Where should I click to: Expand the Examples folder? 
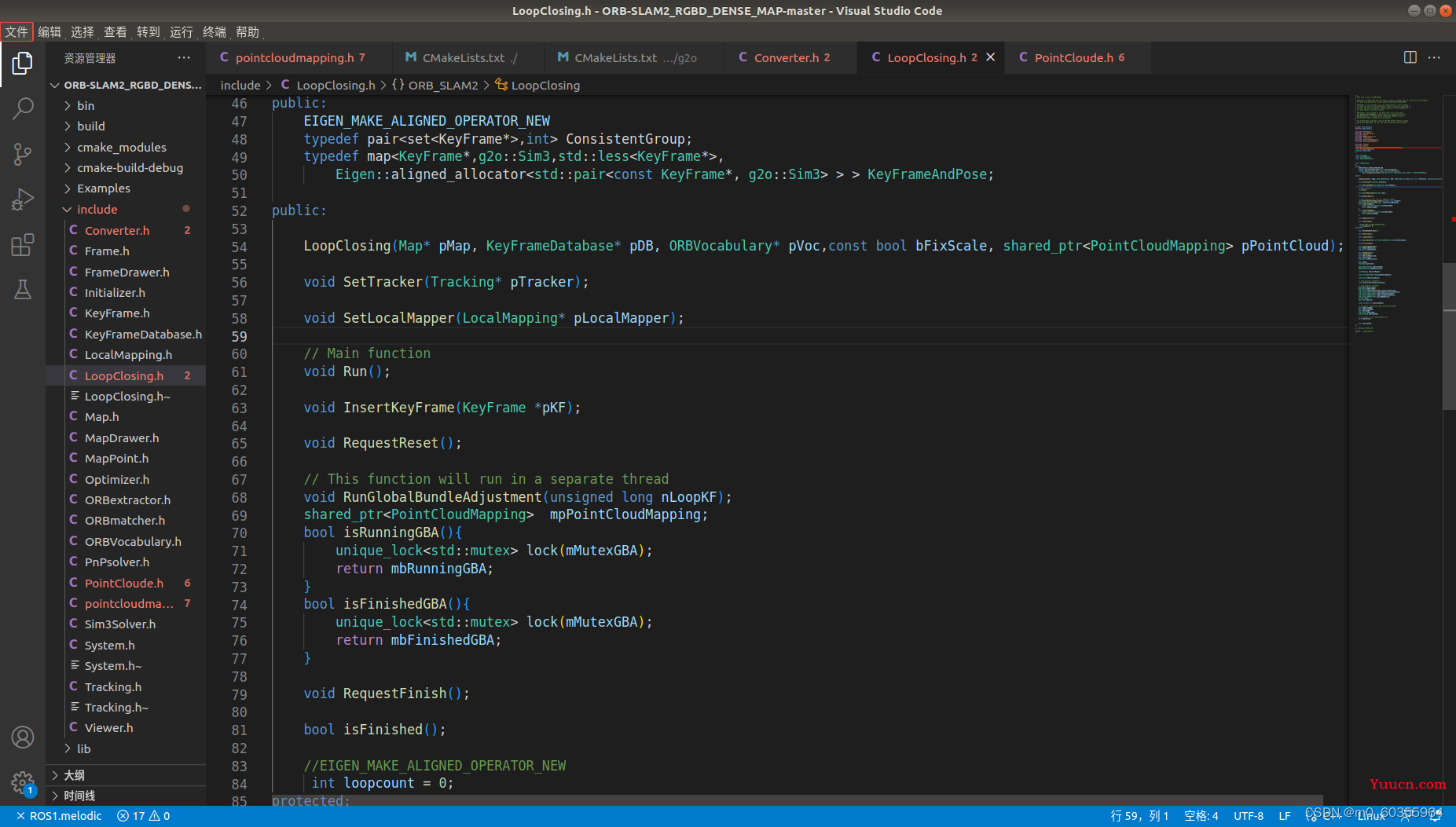(x=126, y=188)
